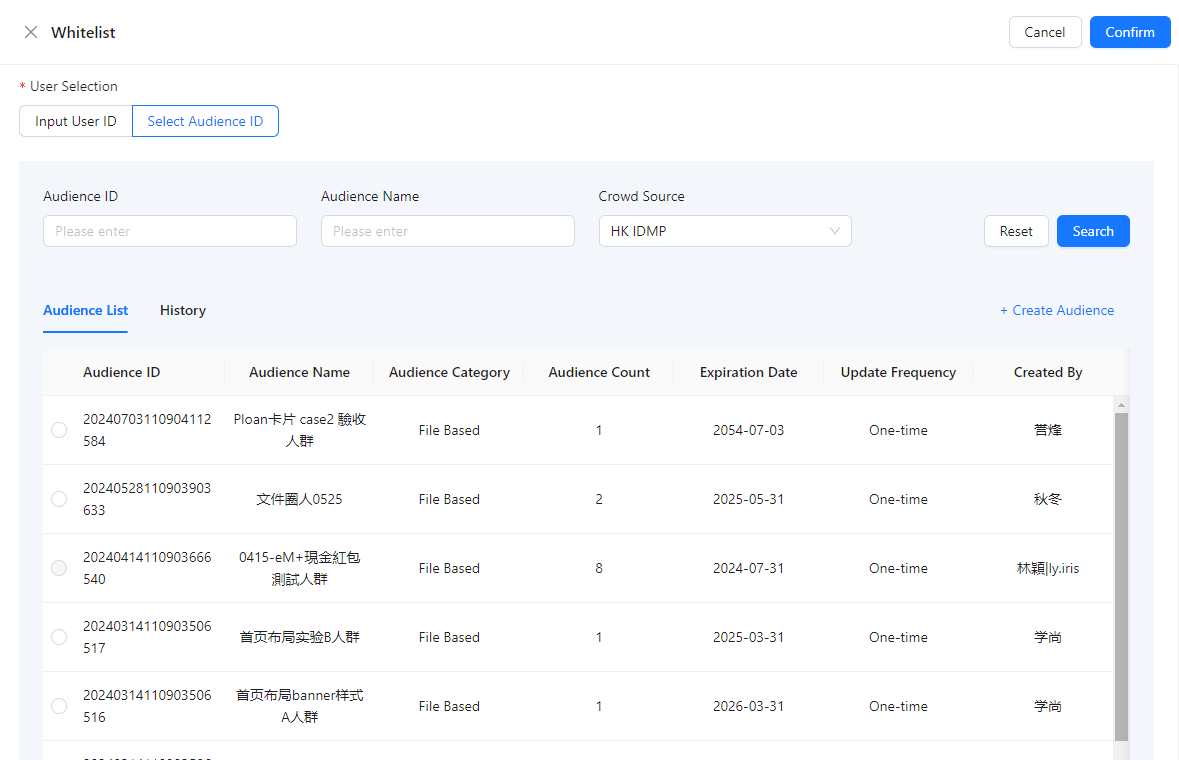Click the Search button
The image size is (1179, 760).
[x=1092, y=231]
